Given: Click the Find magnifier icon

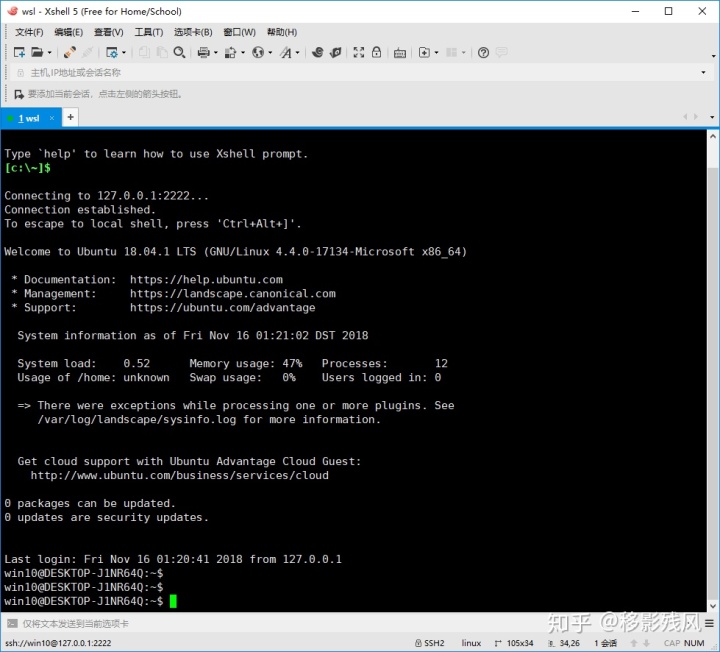Looking at the screenshot, I should point(180,52).
